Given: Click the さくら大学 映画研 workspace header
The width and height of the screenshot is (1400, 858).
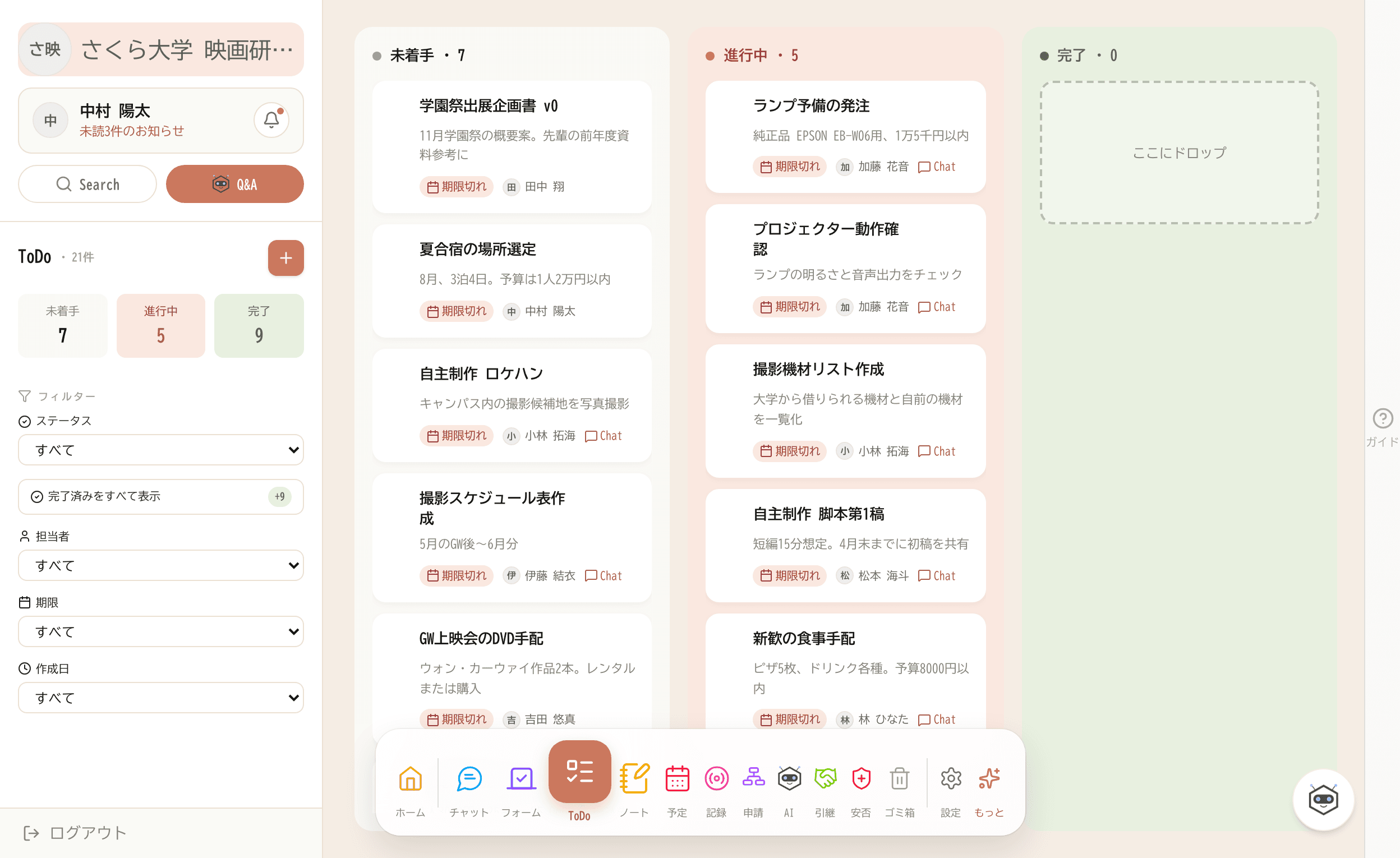Looking at the screenshot, I should (161, 49).
